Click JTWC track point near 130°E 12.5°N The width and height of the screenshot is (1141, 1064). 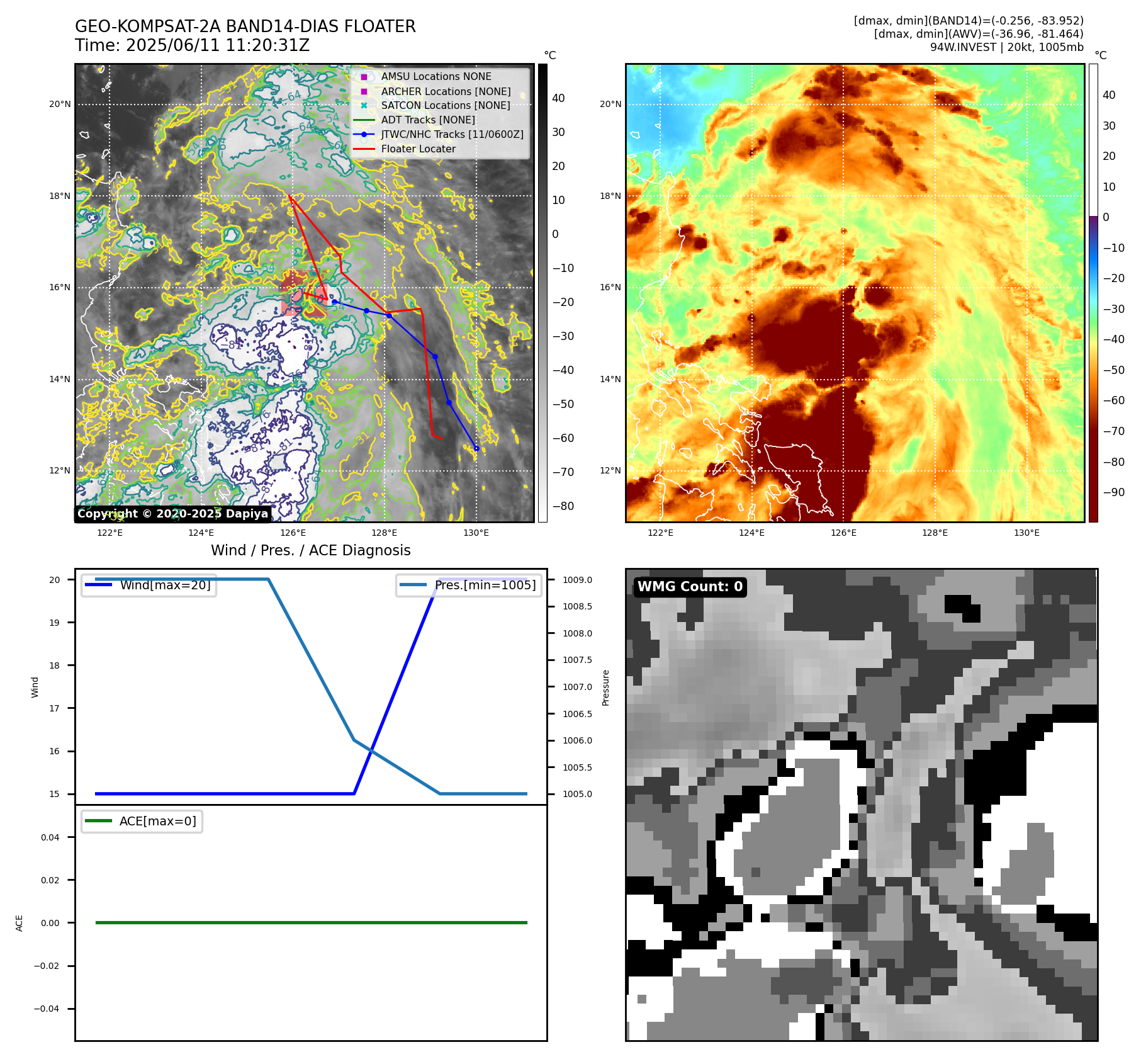[476, 449]
